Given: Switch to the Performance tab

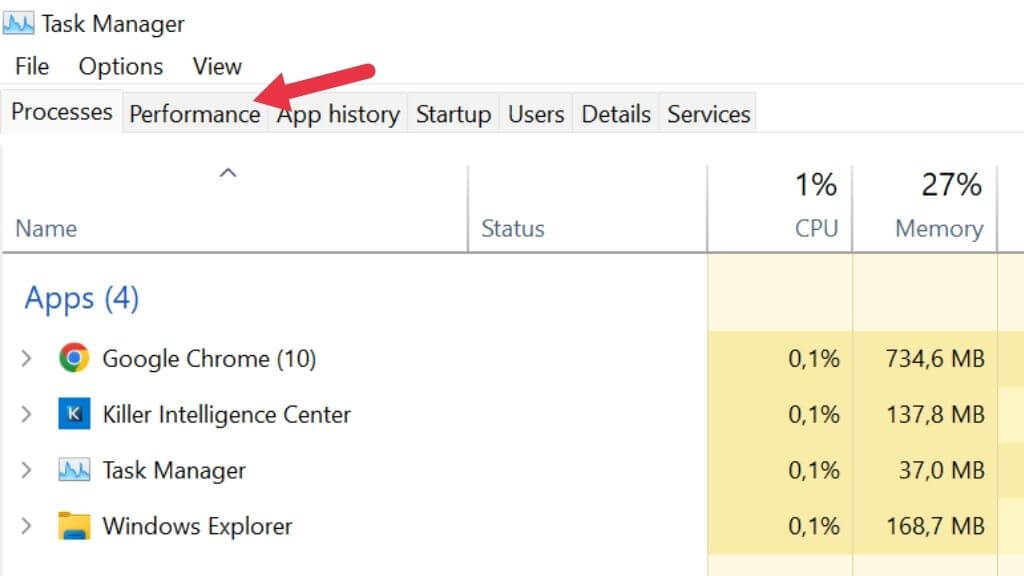Looking at the screenshot, I should coord(194,114).
